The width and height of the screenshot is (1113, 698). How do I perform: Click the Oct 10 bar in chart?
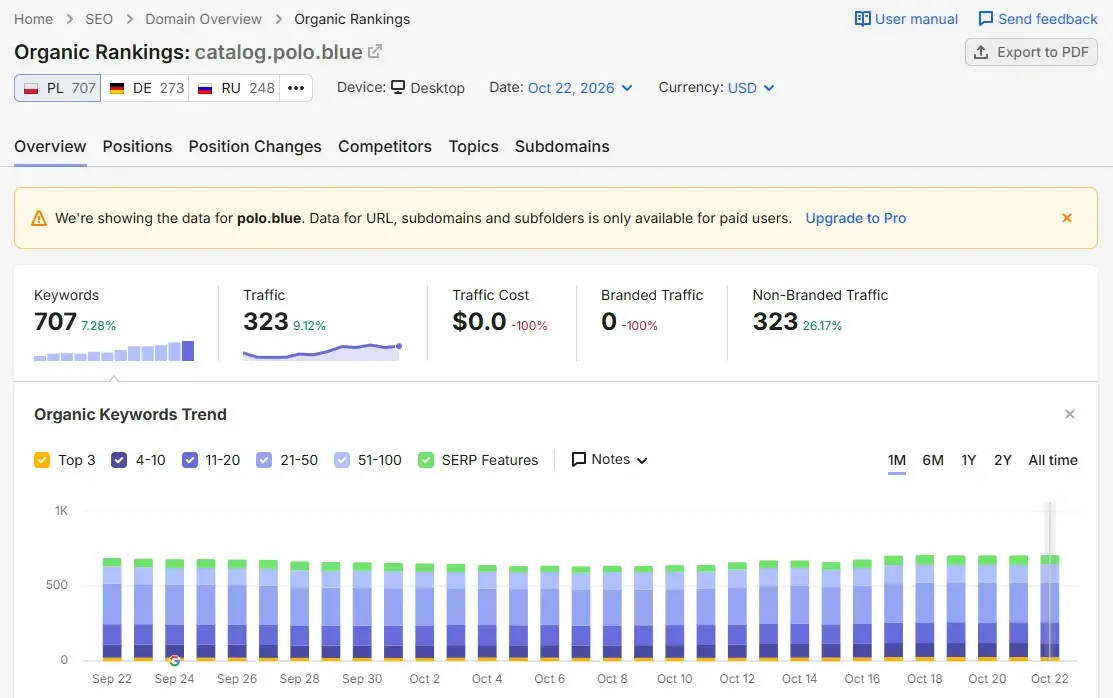pos(674,613)
